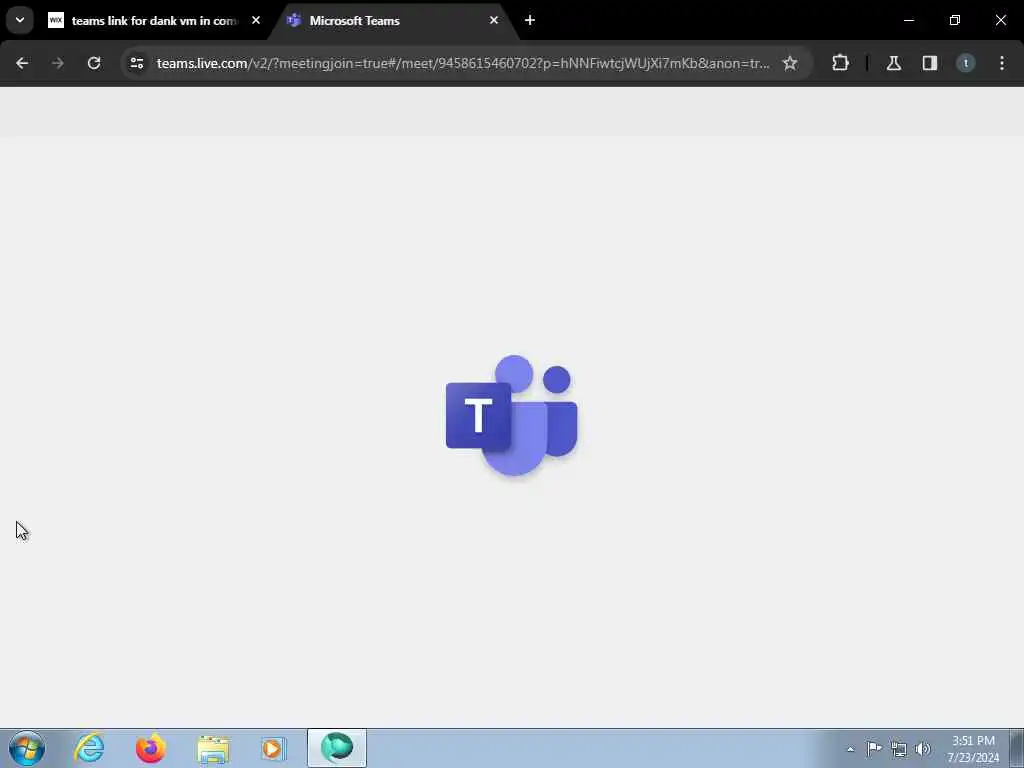Open the volume speaker icon

tap(923, 748)
